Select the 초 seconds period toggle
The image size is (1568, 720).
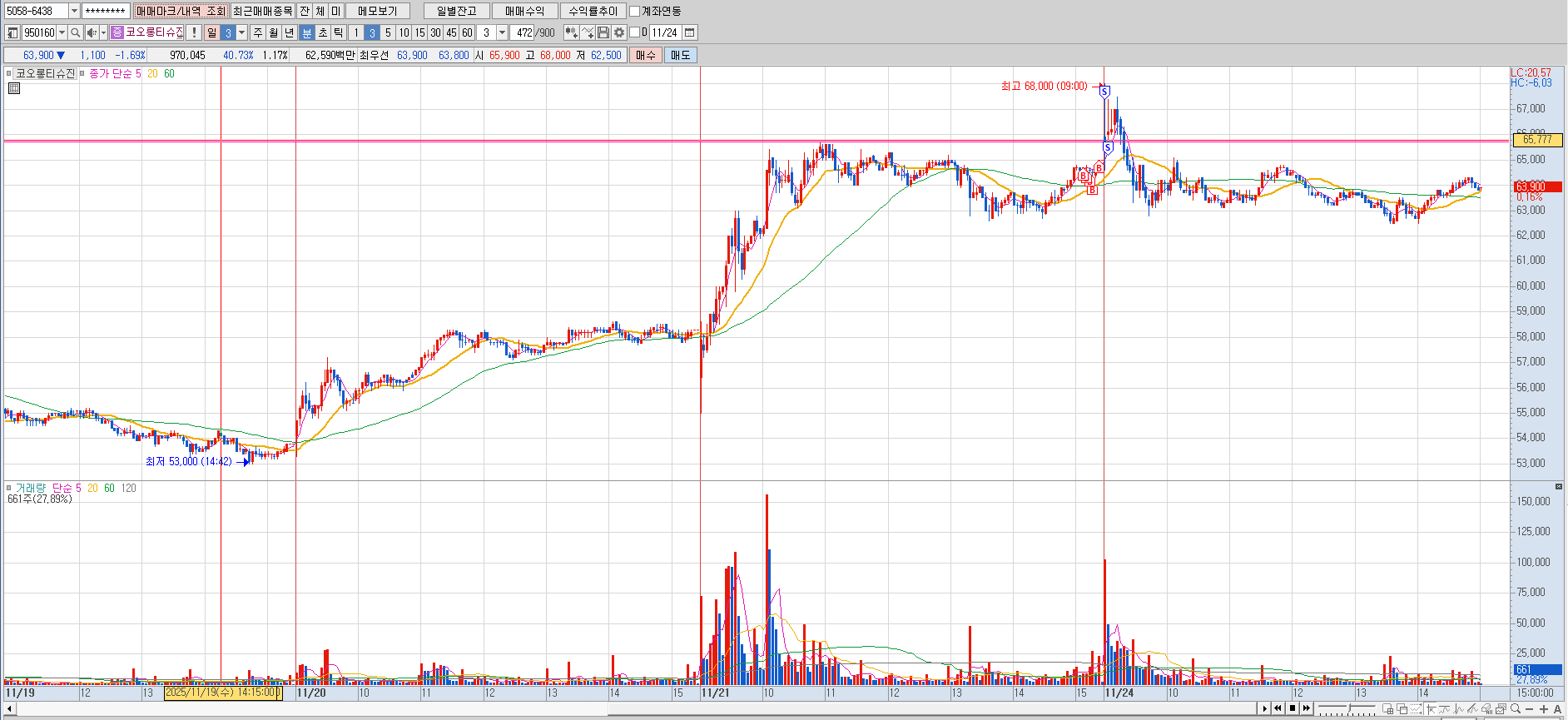pyautogui.click(x=323, y=32)
